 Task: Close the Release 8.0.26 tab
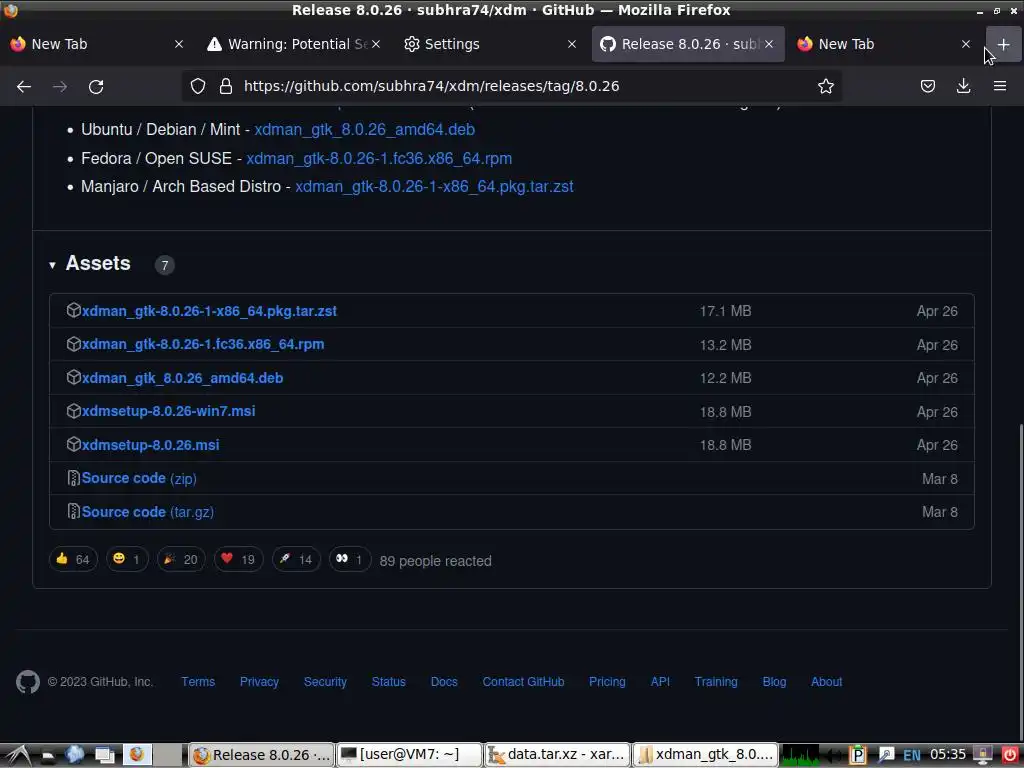[x=769, y=44]
